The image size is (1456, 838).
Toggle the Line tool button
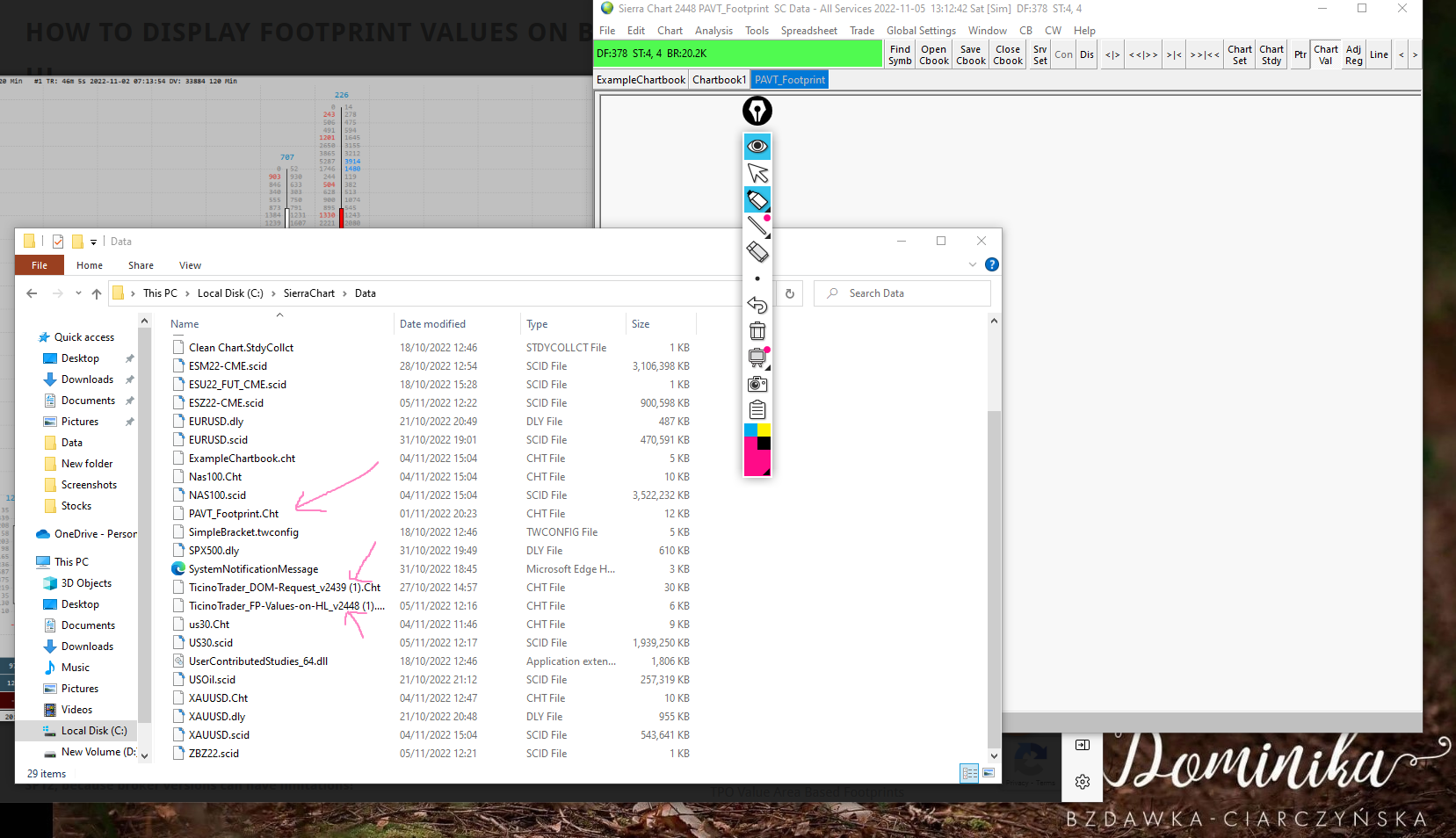(1380, 54)
